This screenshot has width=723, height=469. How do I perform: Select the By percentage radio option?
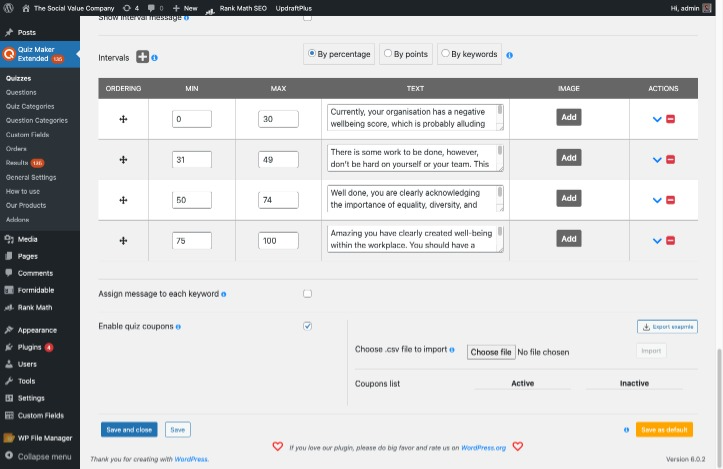(313, 54)
